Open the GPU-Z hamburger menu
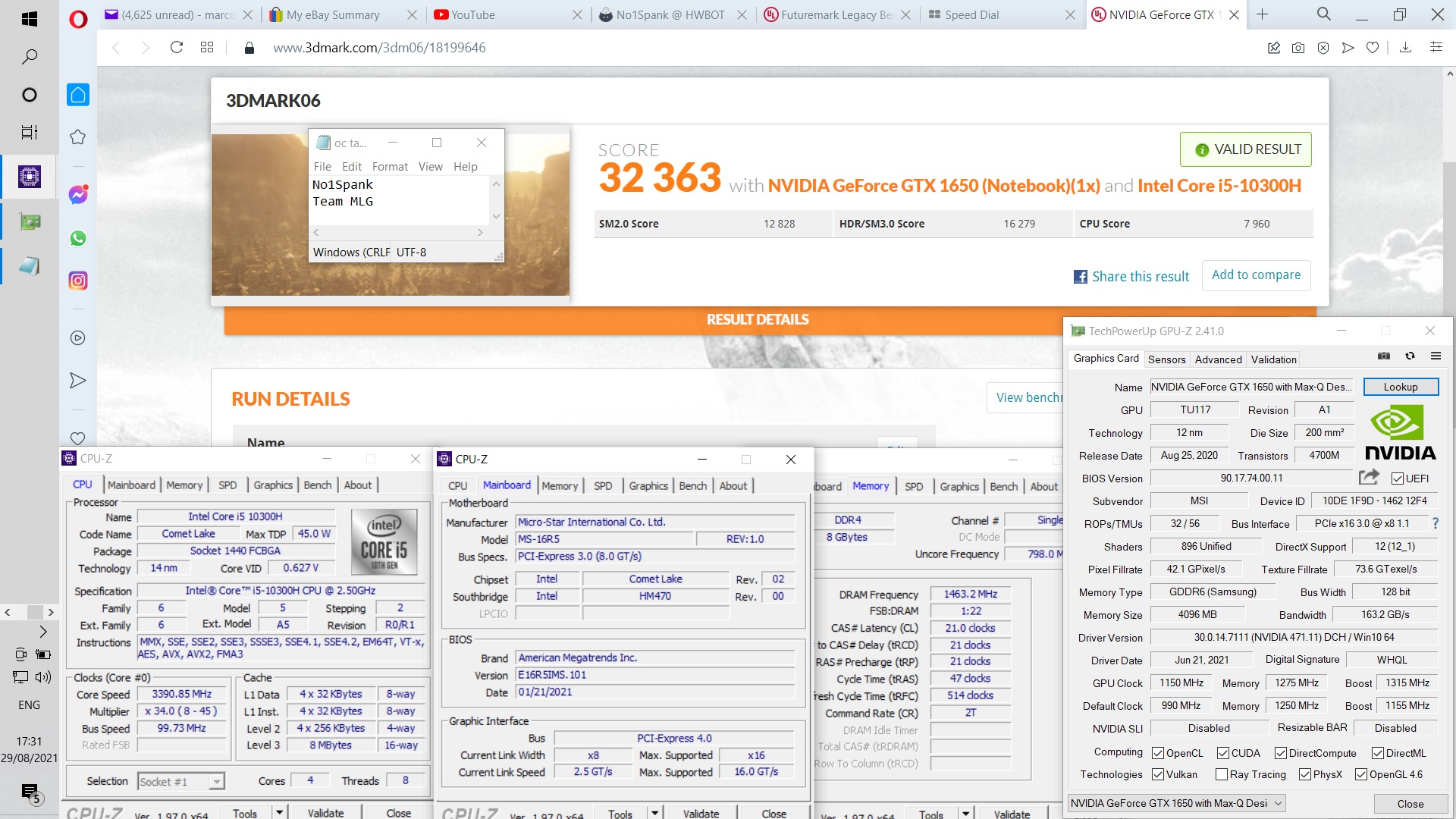 [1436, 356]
